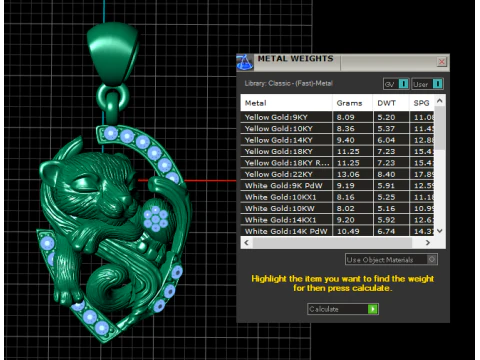The height and width of the screenshot is (360, 480).
Task: Click the scroll right arrow under table
Action: click(428, 243)
